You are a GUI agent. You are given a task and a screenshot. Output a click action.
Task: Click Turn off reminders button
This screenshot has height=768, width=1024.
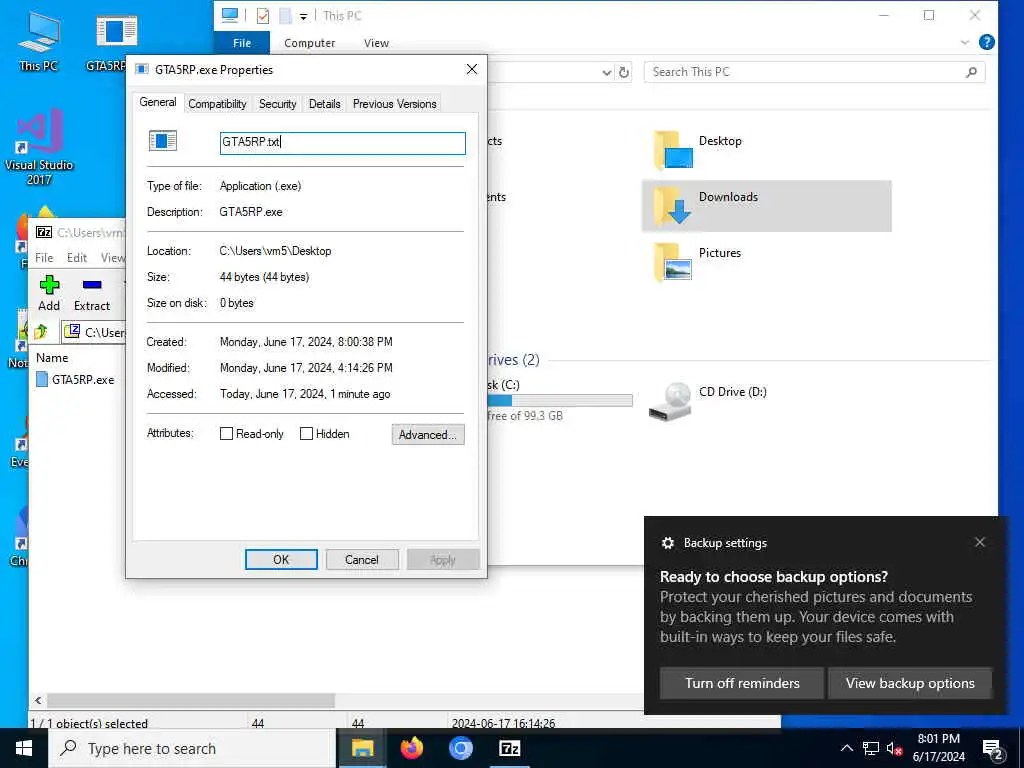pos(742,683)
